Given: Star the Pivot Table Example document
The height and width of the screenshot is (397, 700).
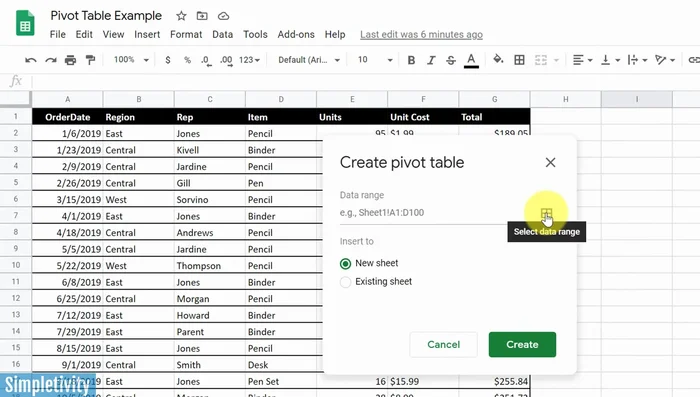Looking at the screenshot, I should pos(181,16).
